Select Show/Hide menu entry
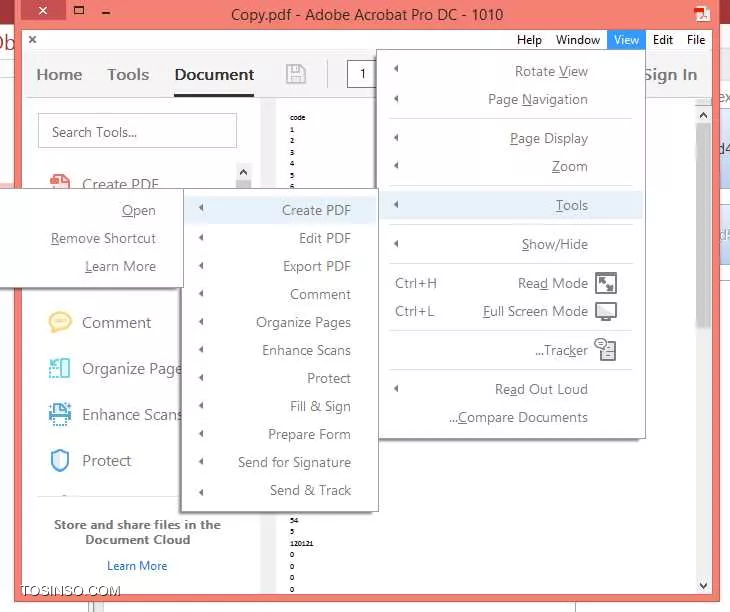 pyautogui.click(x=511, y=244)
